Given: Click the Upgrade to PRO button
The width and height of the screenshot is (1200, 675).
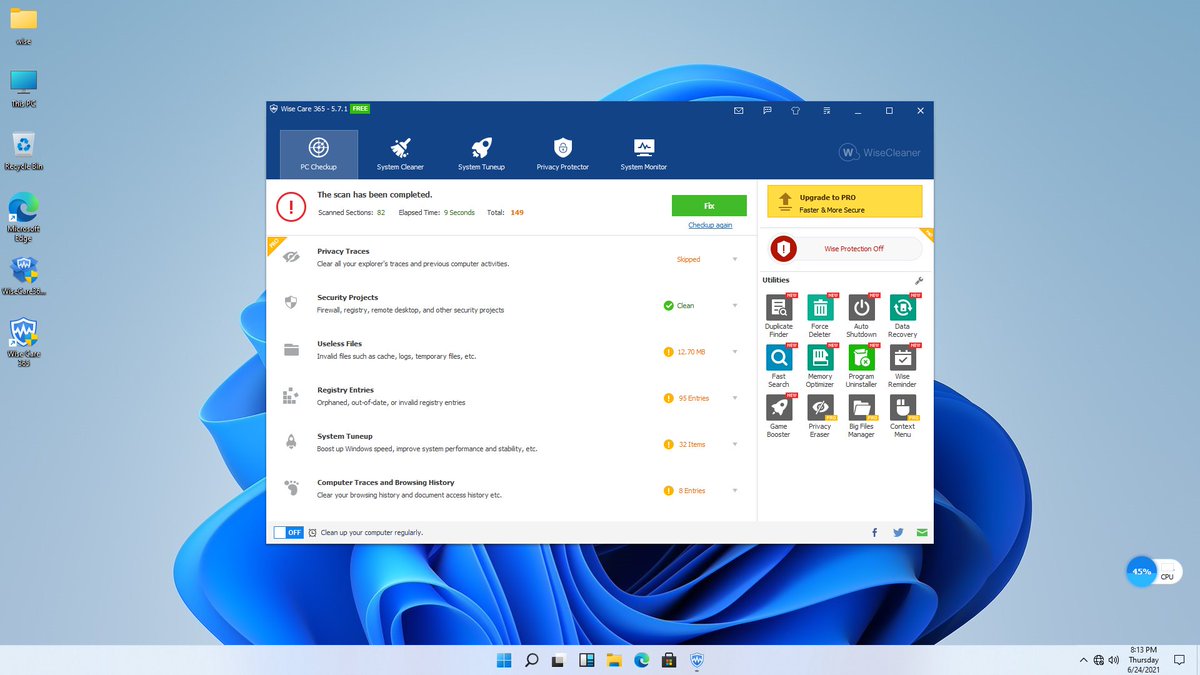Looking at the screenshot, I should pos(845,201).
